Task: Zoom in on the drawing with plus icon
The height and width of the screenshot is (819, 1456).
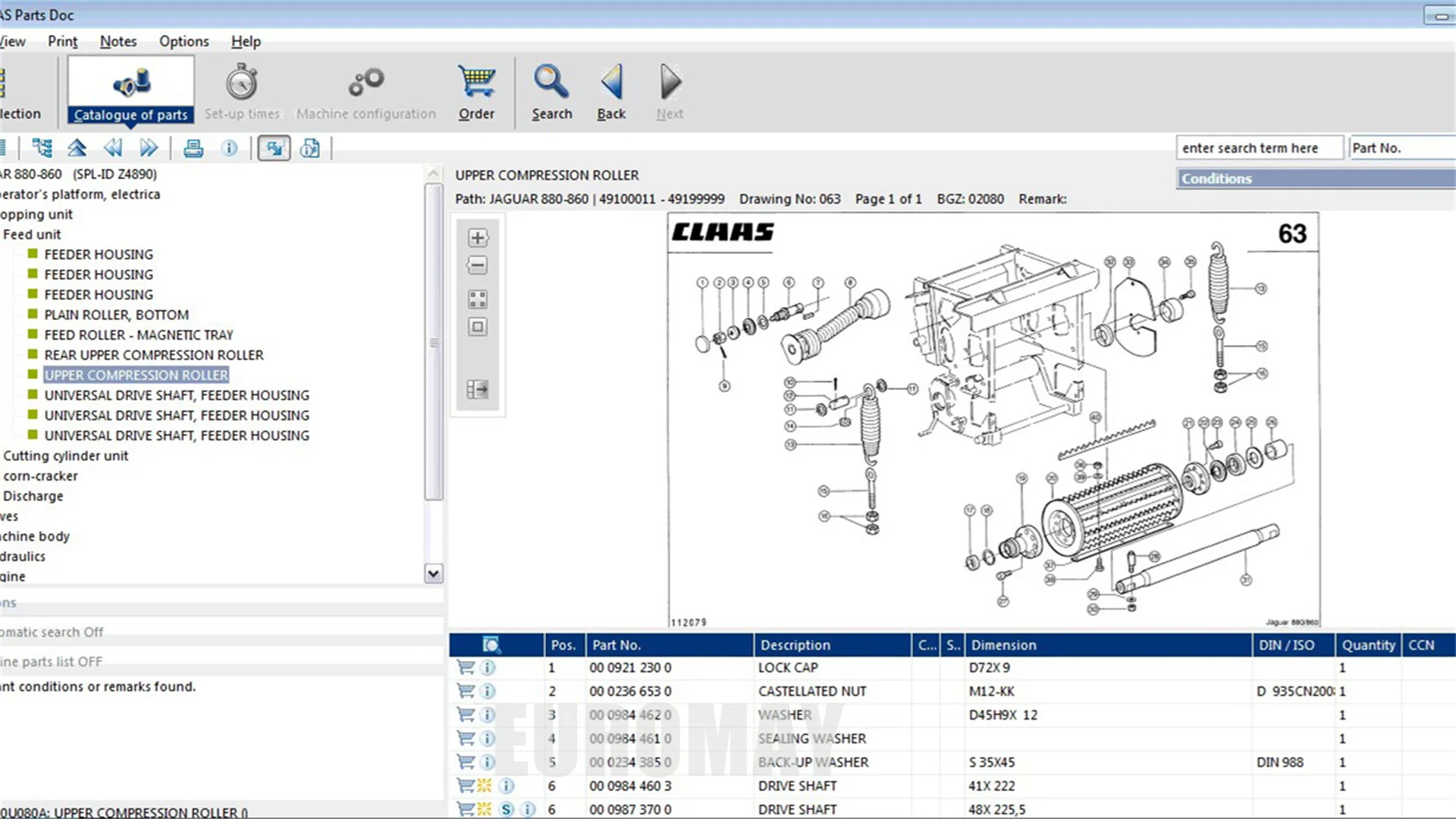Action: 477,238
